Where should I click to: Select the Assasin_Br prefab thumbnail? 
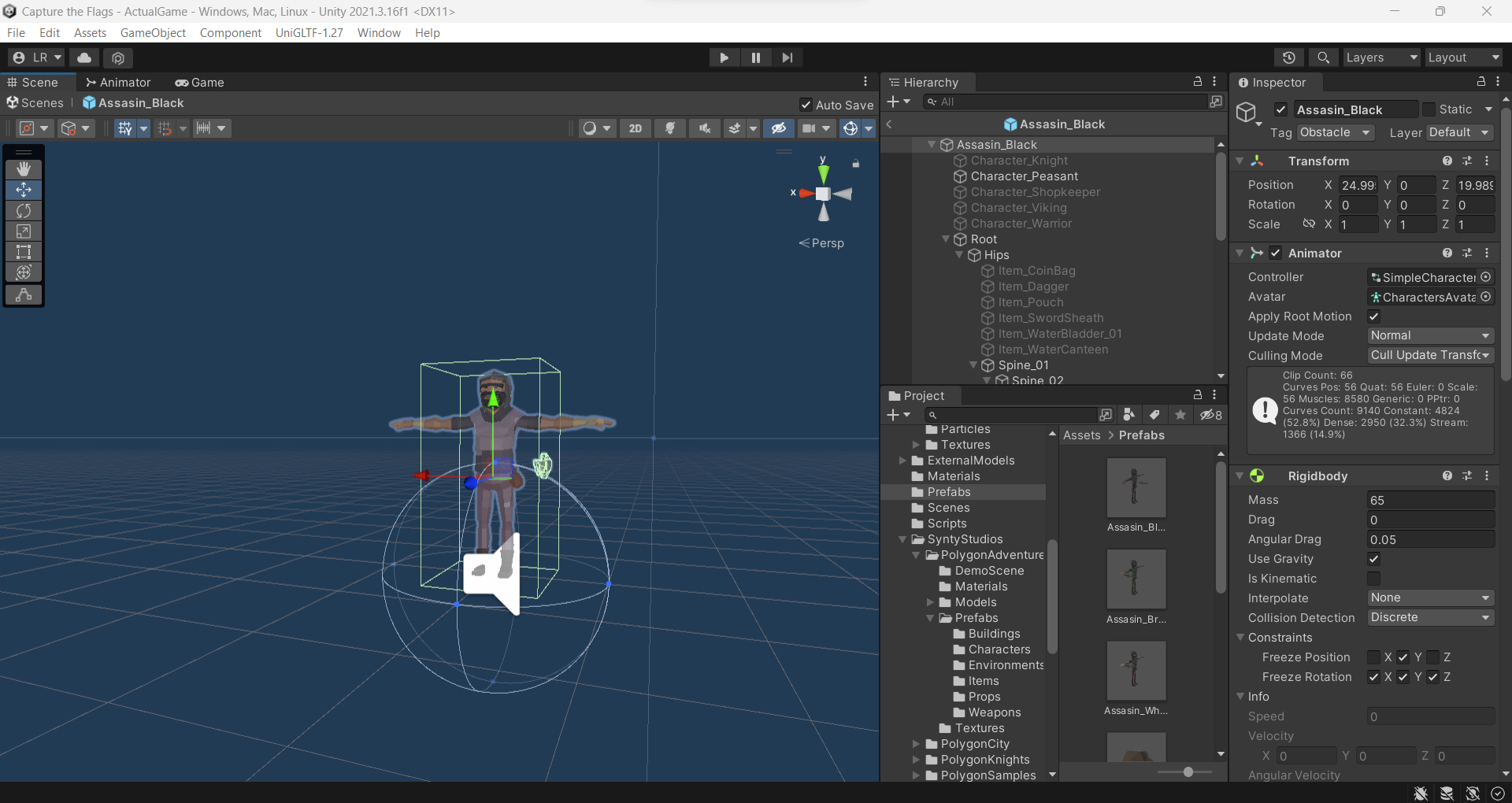1136,579
